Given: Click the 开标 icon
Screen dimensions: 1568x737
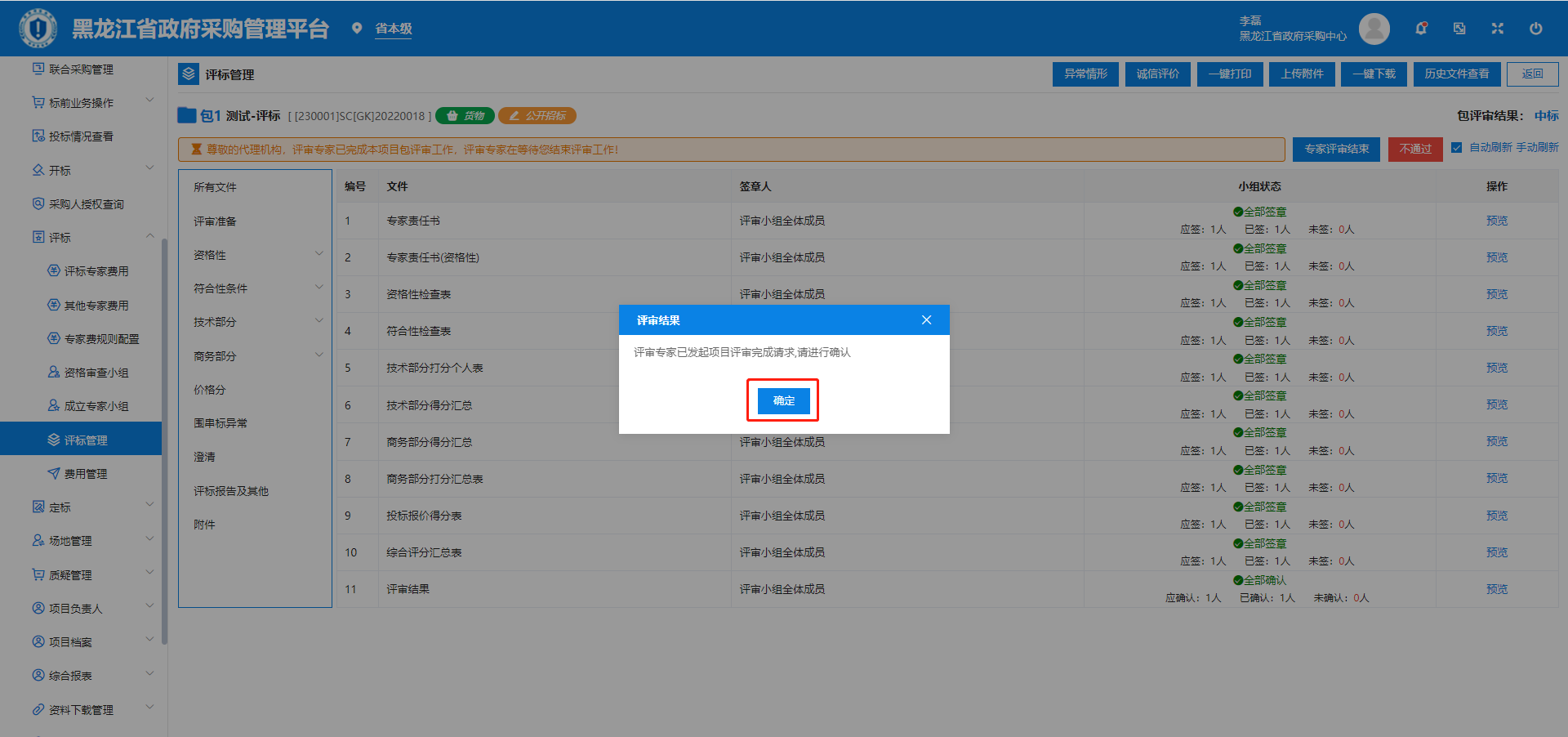Looking at the screenshot, I should click(x=38, y=170).
